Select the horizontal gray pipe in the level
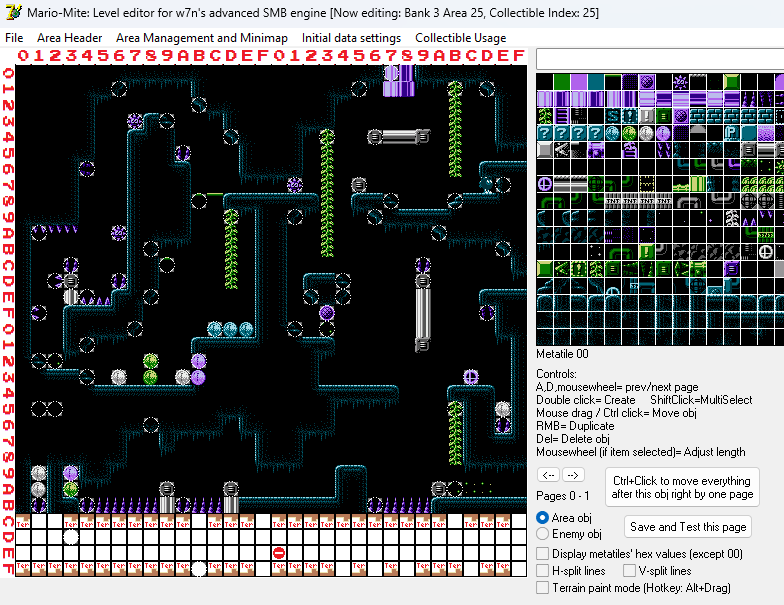The height and width of the screenshot is (605, 784). [398, 136]
